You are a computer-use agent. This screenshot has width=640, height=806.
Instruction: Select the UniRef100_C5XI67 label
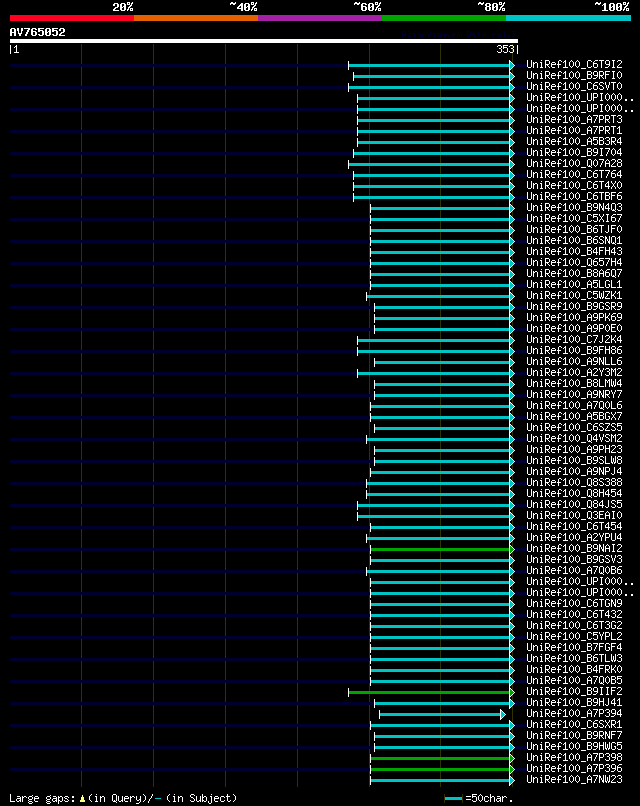574,218
